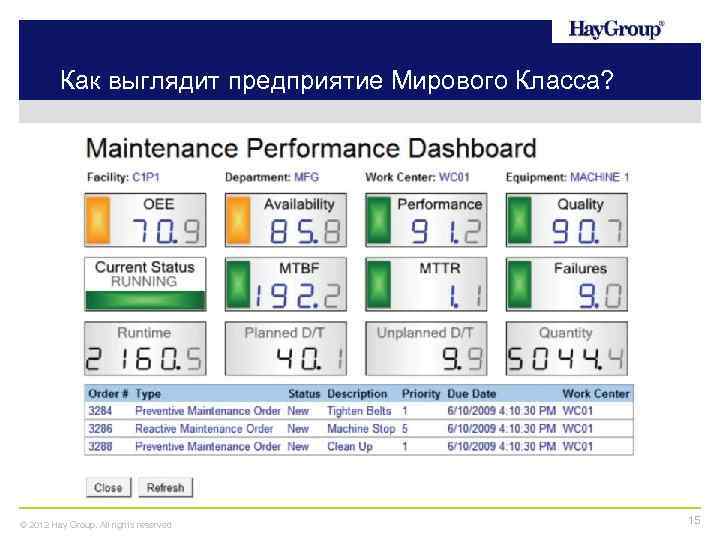This screenshot has width=720, height=540.
Task: Click the Planned D/T gauge 40.1
Action: pyautogui.click(x=286, y=349)
